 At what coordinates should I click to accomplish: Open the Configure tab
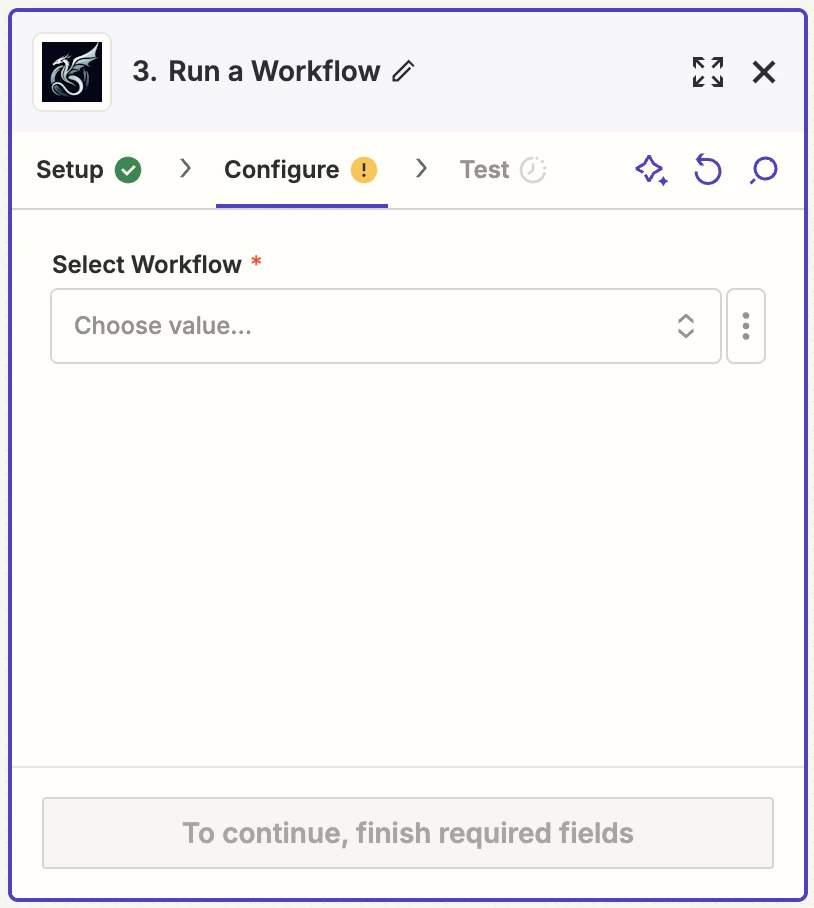[281, 169]
